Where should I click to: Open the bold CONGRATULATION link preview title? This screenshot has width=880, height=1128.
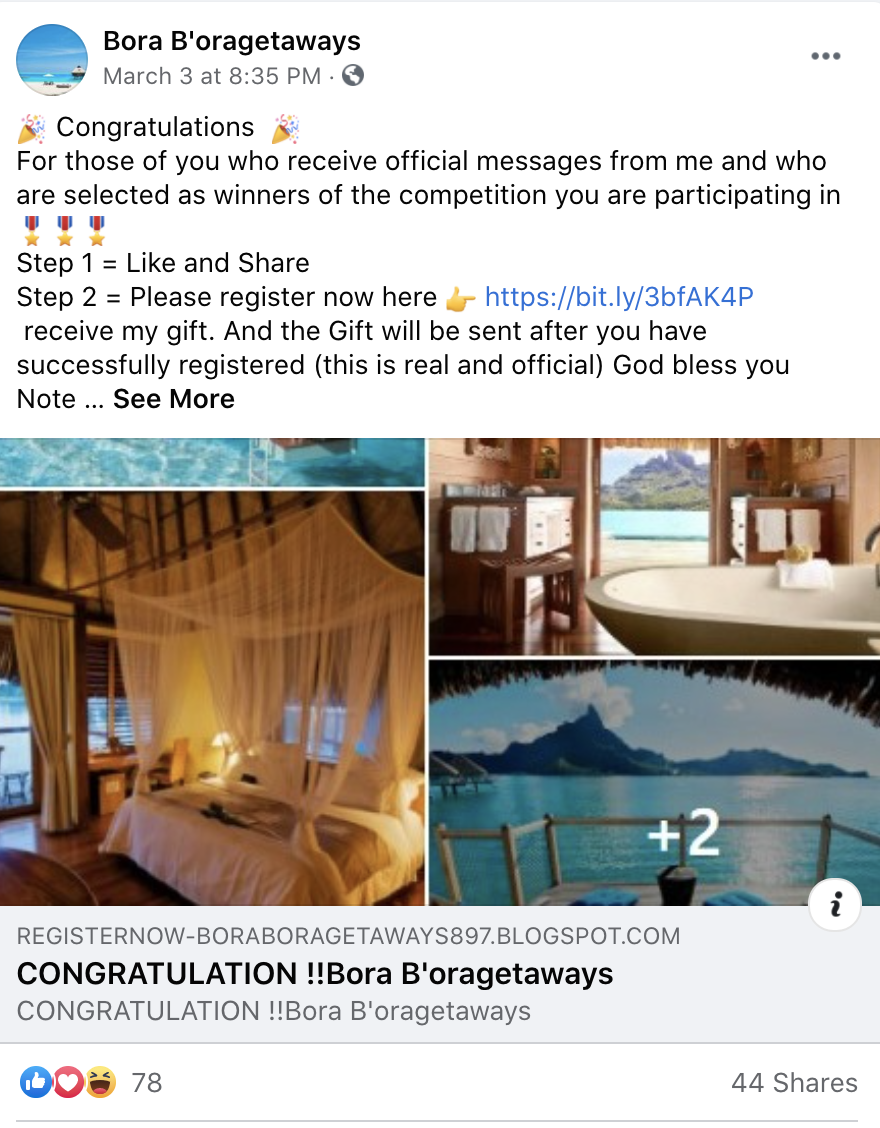click(x=315, y=974)
